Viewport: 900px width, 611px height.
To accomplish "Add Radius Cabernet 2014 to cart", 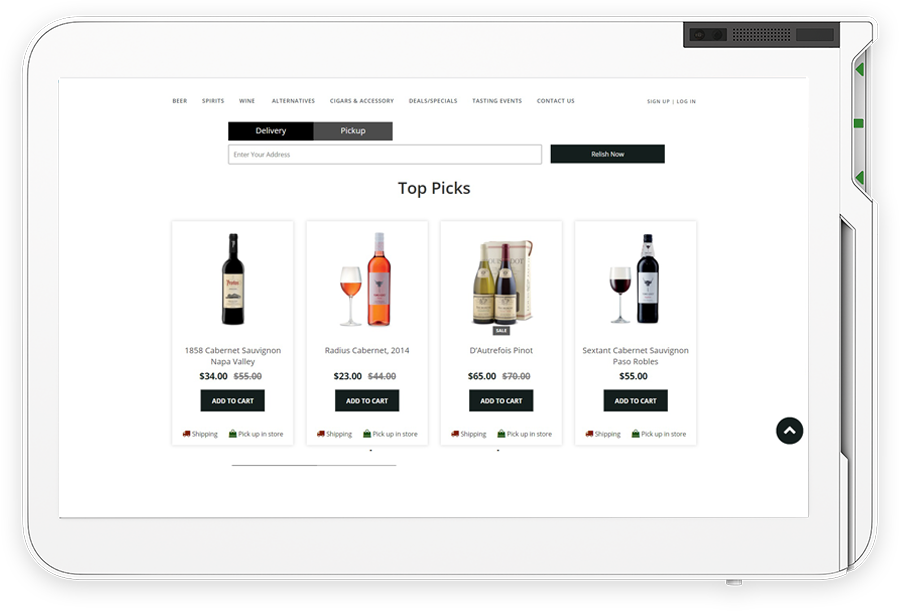I will click(367, 401).
